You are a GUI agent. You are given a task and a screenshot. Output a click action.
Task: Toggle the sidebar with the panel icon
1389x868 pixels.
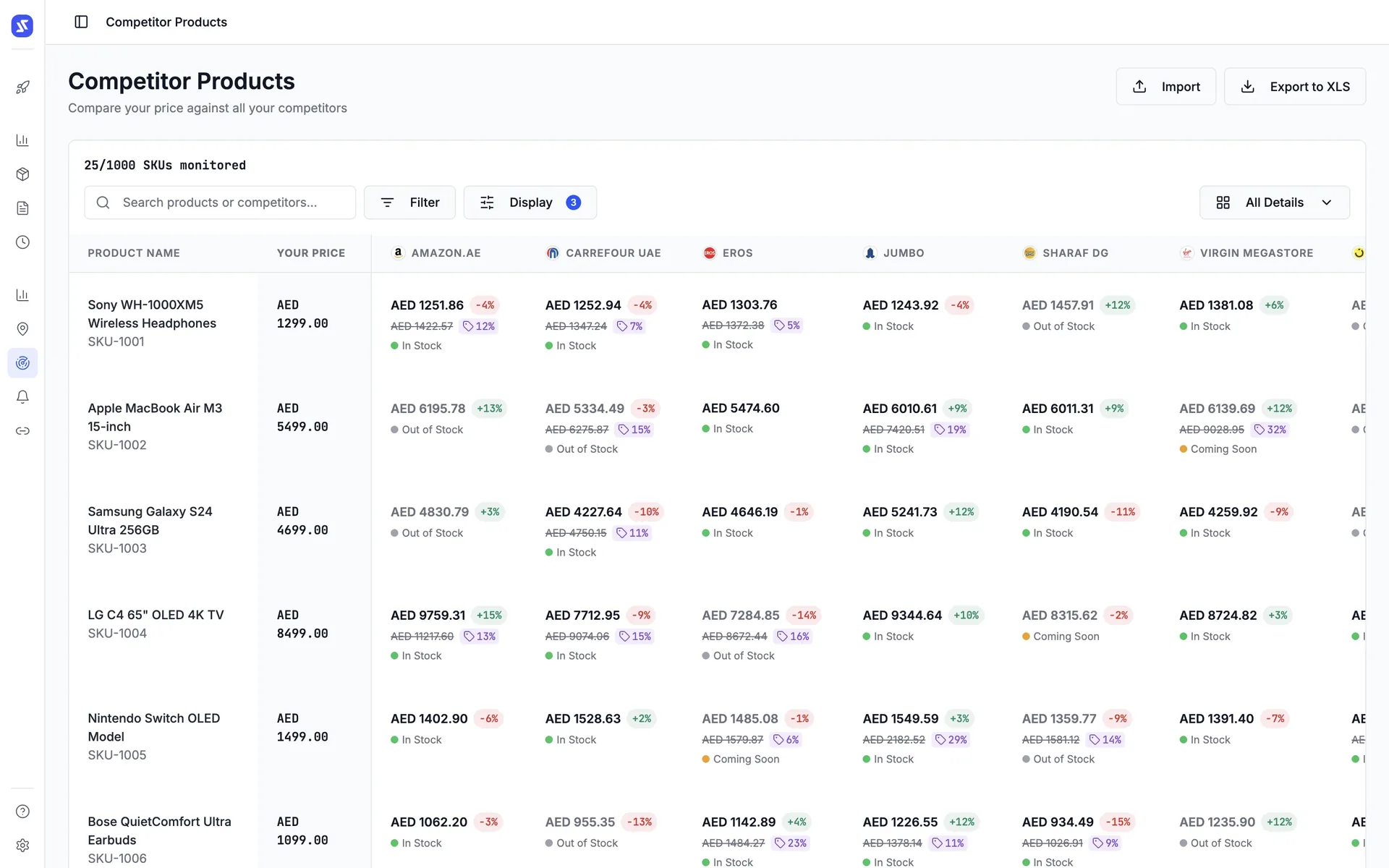(80, 22)
